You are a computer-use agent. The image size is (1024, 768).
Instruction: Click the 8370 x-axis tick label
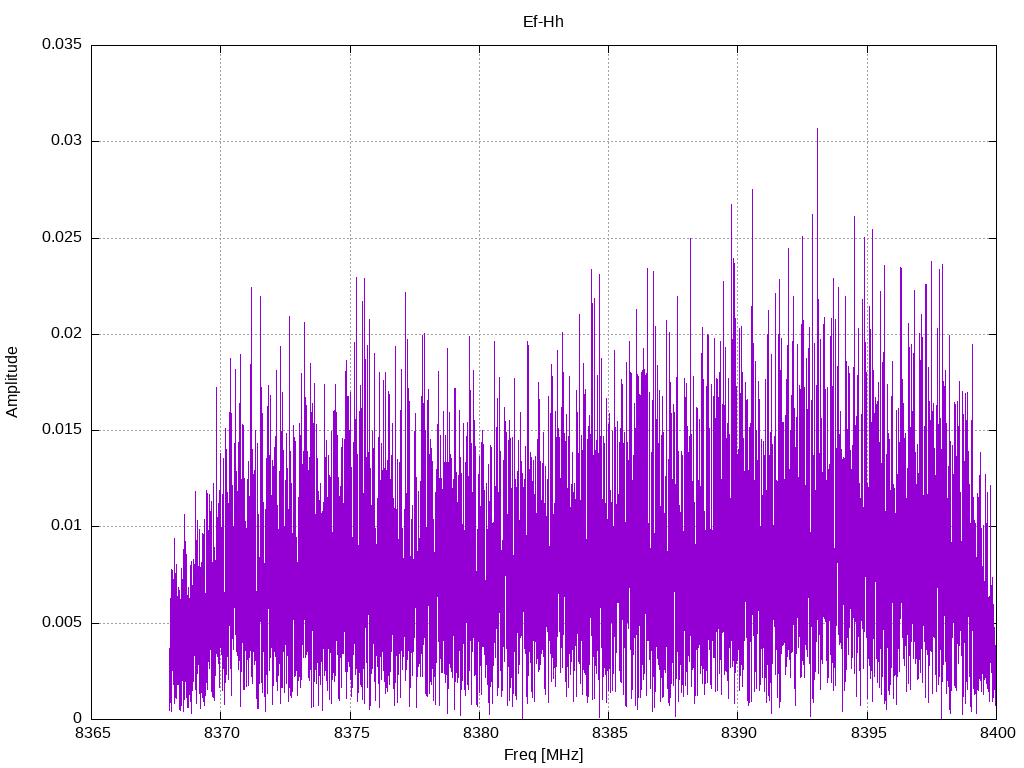(x=221, y=733)
